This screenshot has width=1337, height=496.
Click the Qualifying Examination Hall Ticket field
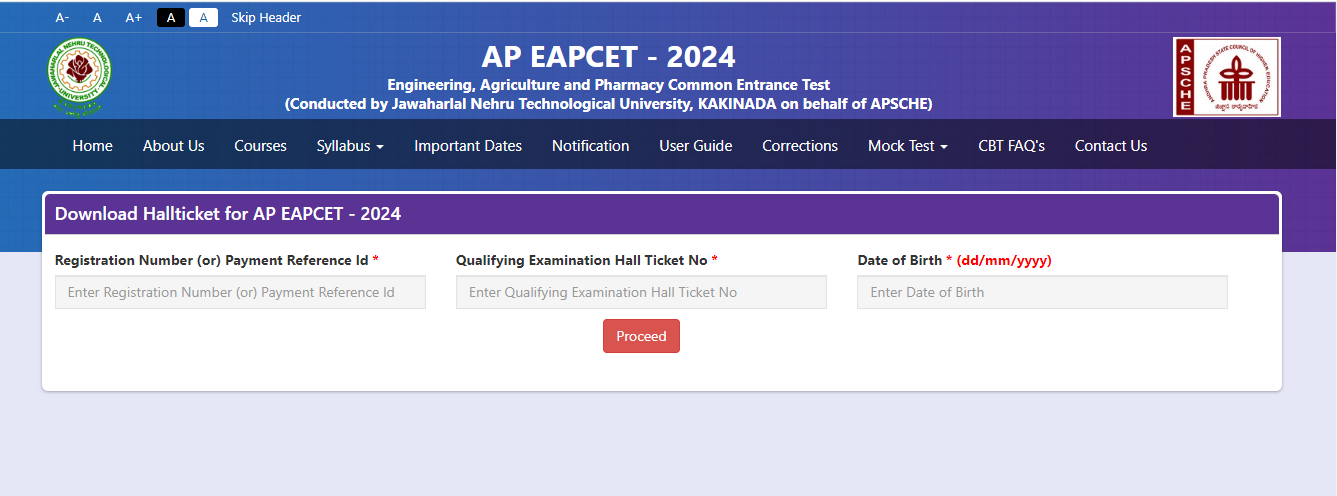pyautogui.click(x=641, y=292)
